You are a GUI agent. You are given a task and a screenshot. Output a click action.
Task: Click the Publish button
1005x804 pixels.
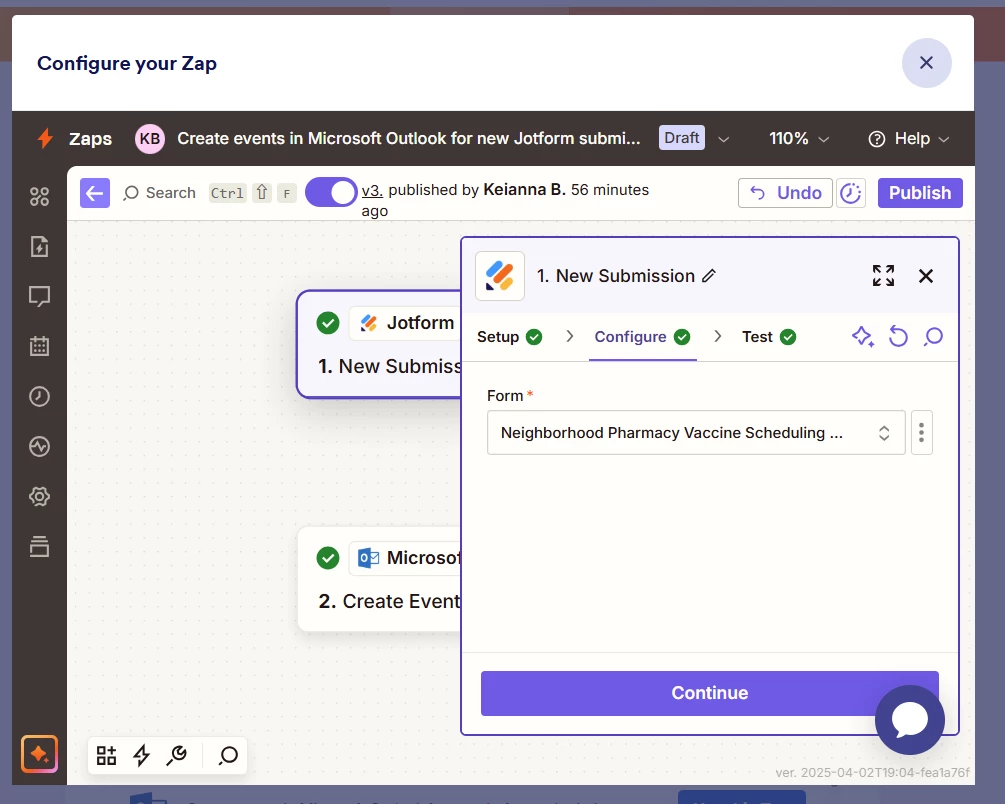pos(920,193)
